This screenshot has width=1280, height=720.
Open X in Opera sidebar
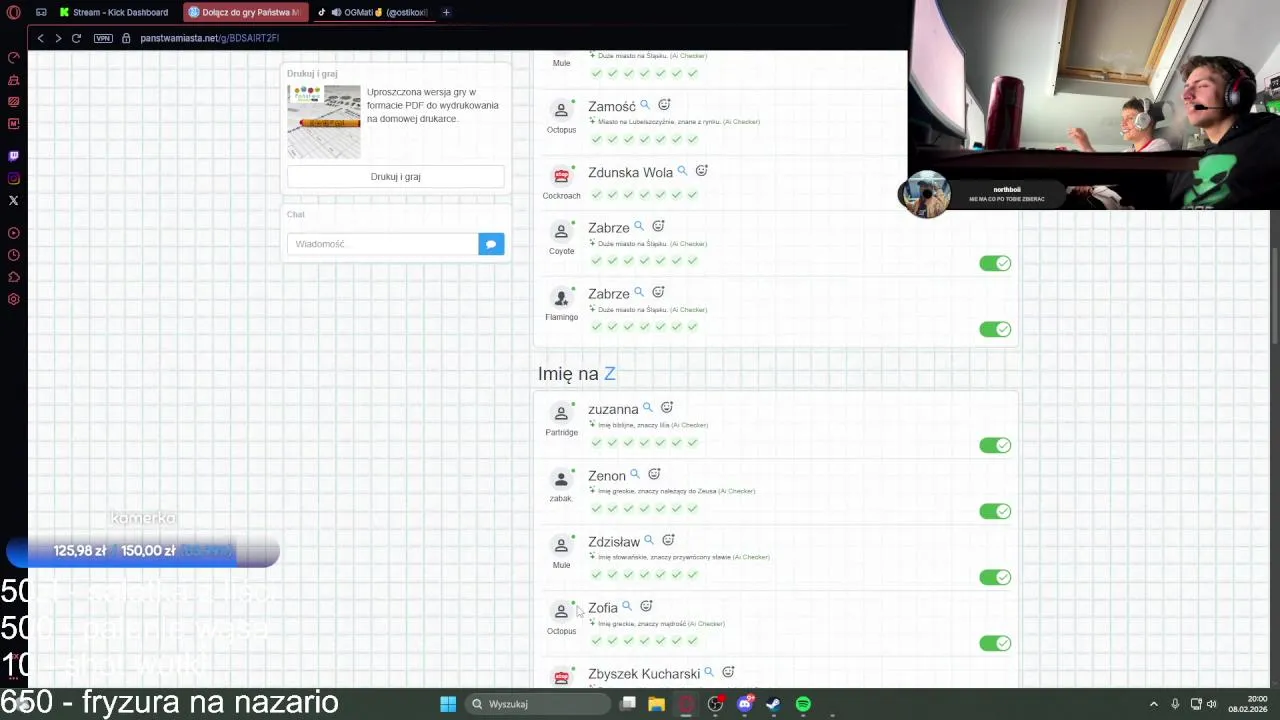[13, 200]
